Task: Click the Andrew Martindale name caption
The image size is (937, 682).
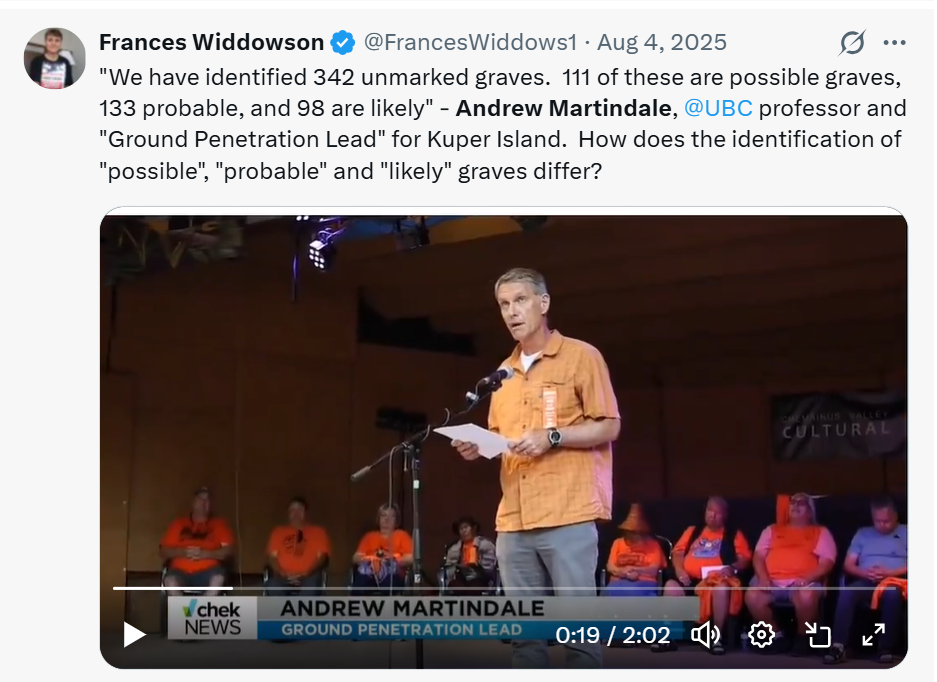Action: (x=412, y=608)
